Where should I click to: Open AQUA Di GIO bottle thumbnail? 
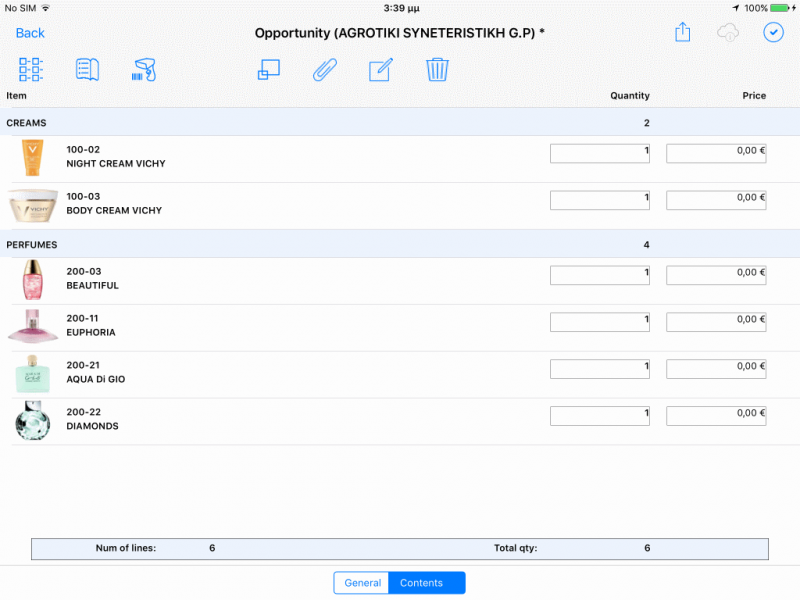[32, 373]
